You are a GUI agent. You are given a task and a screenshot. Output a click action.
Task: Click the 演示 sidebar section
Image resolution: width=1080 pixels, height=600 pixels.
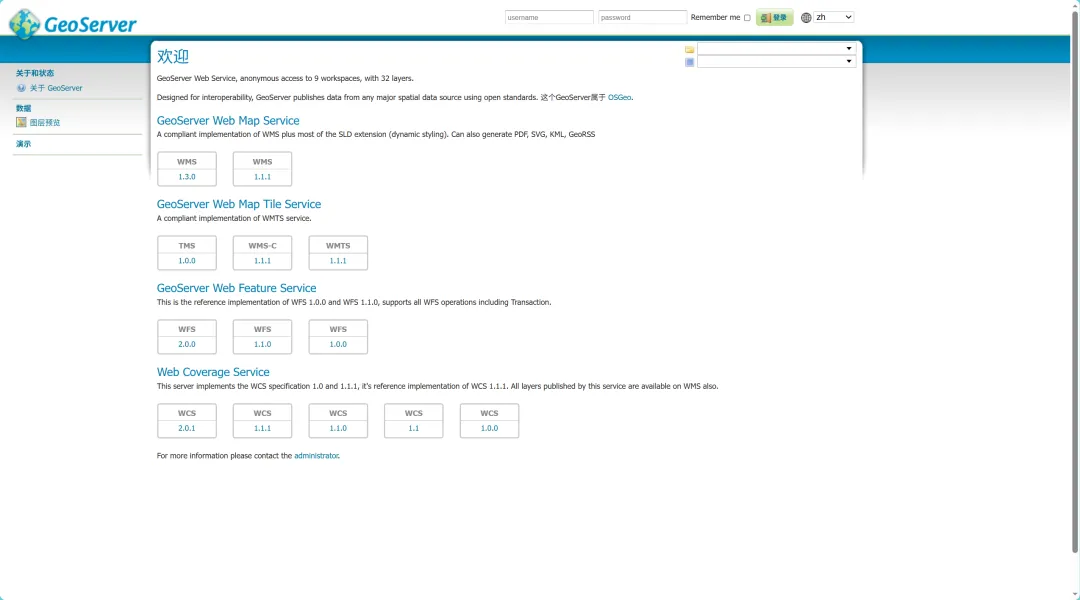[x=23, y=144]
